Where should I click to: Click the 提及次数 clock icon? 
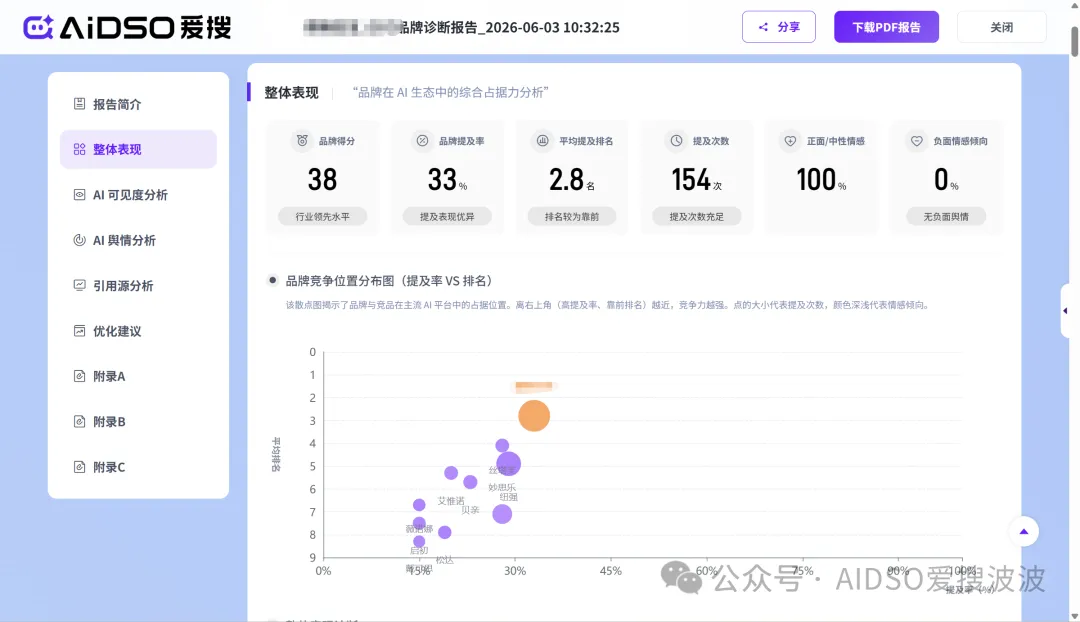[676, 141]
